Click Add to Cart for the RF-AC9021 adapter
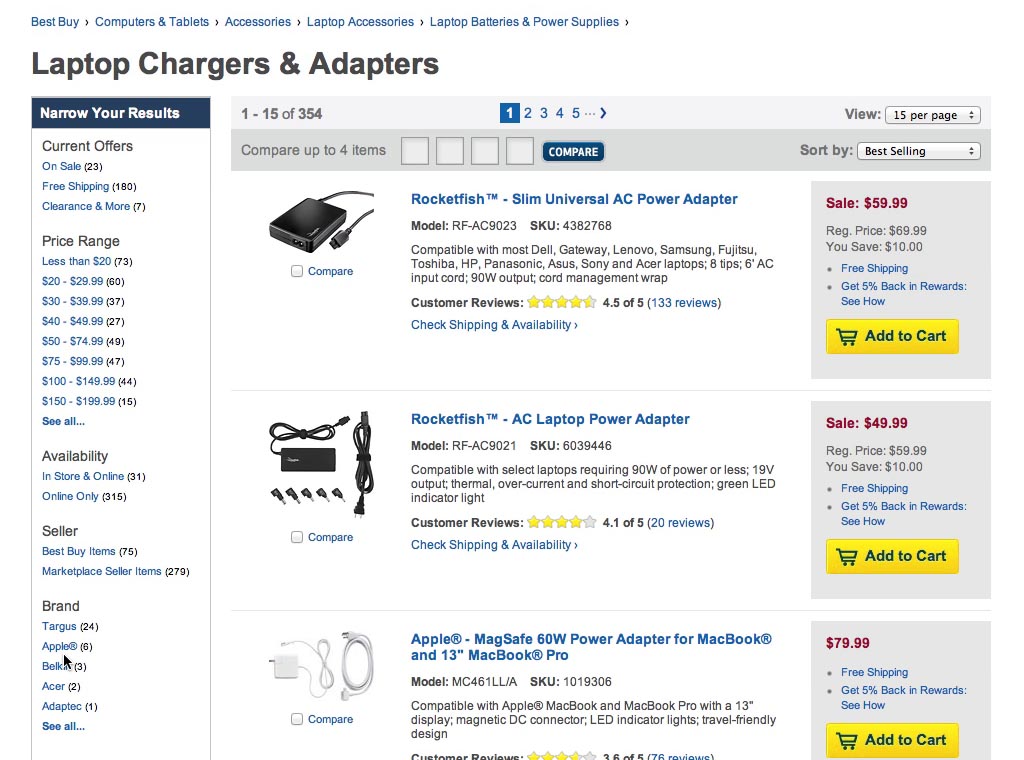The height and width of the screenshot is (760, 1024). pyautogui.click(x=891, y=556)
